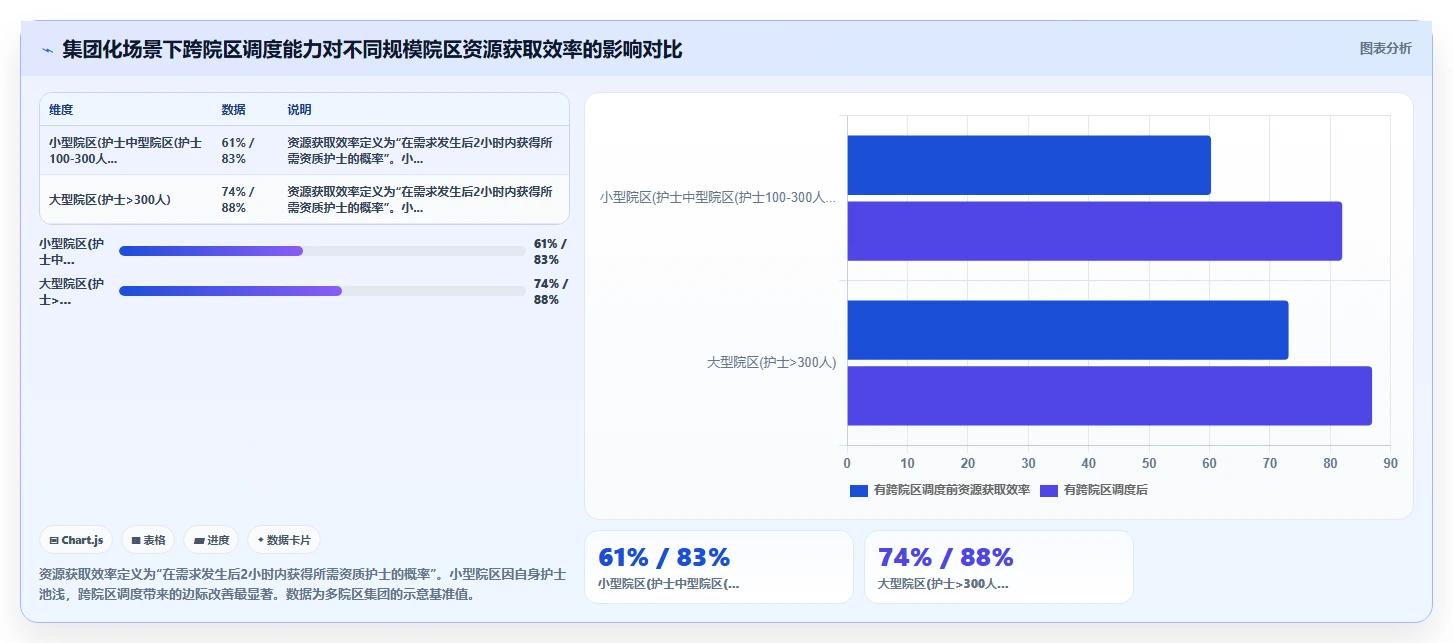Image resolution: width=1453 pixels, height=643 pixels.
Task: Click the 说明 text in the 大型院区 table row
Action: pyautogui.click(x=420, y=200)
